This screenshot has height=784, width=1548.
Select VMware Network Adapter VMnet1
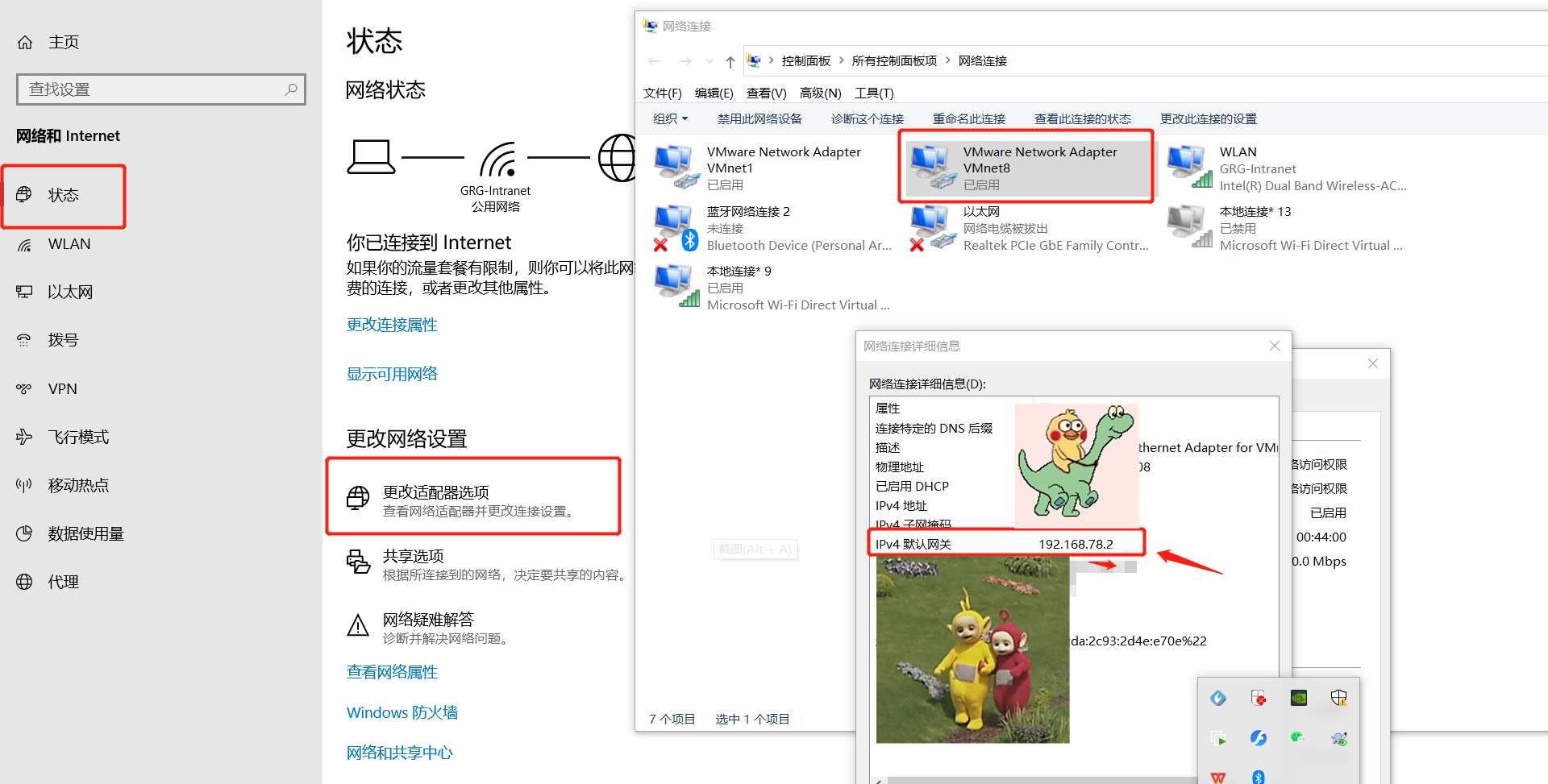(x=774, y=168)
